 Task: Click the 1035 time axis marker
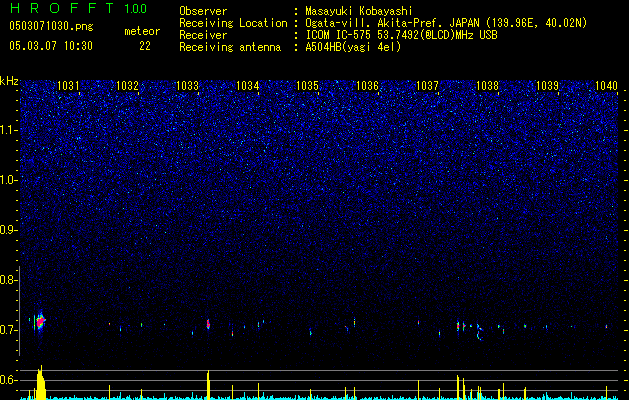point(307,86)
